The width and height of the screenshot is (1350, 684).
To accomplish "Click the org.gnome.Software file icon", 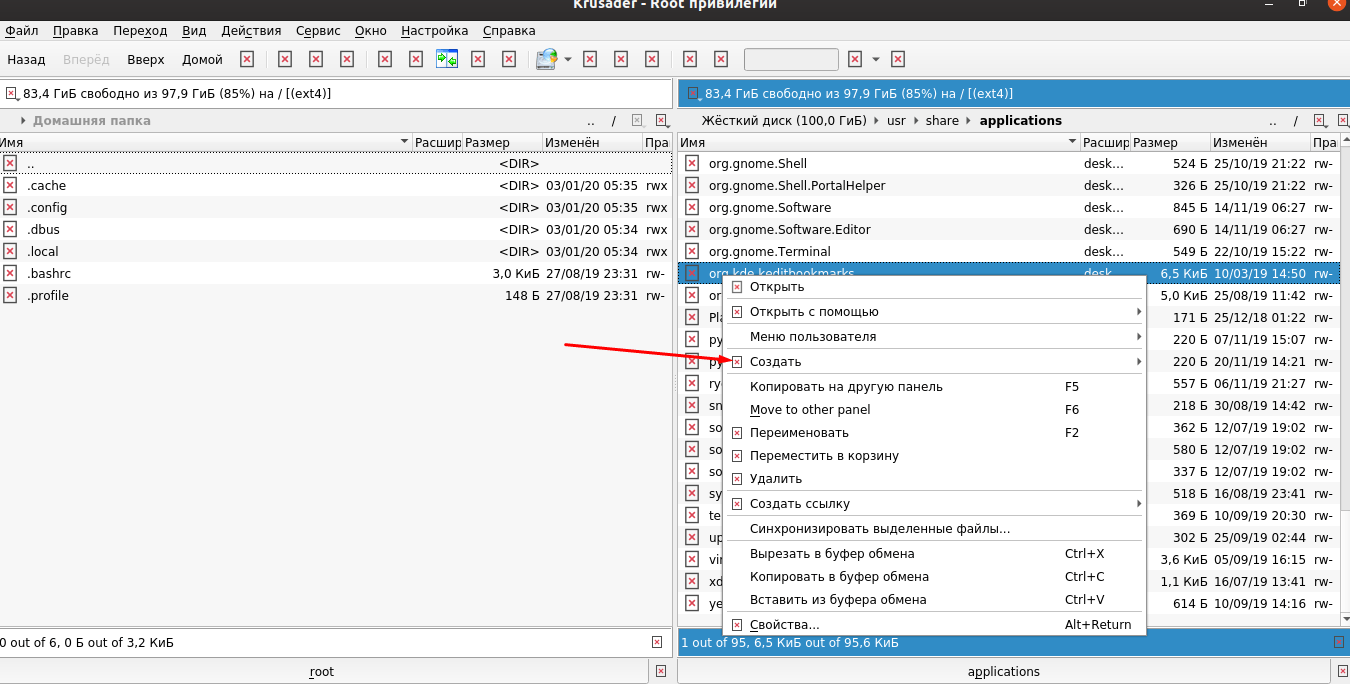I will pyautogui.click(x=691, y=208).
